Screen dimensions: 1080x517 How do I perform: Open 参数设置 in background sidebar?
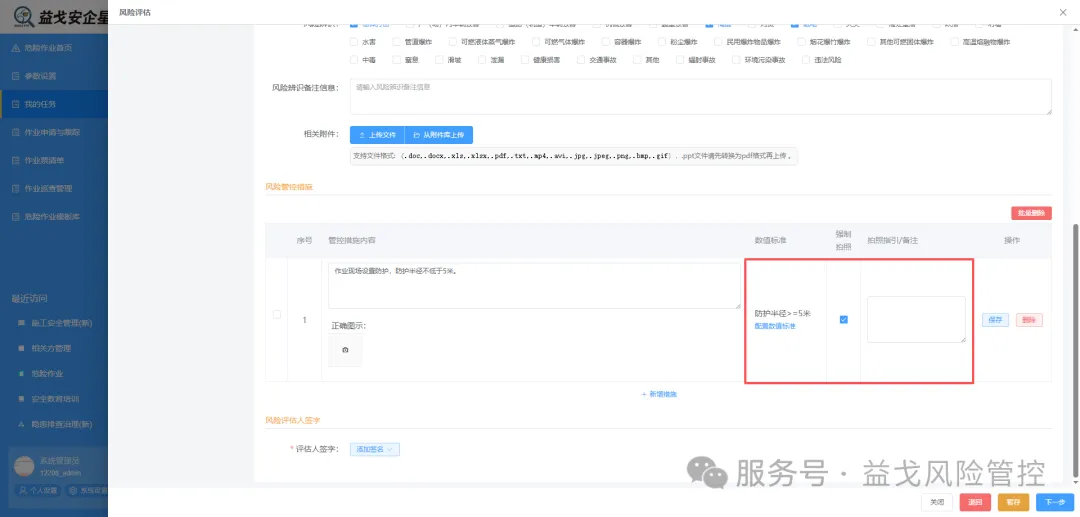pos(54,76)
